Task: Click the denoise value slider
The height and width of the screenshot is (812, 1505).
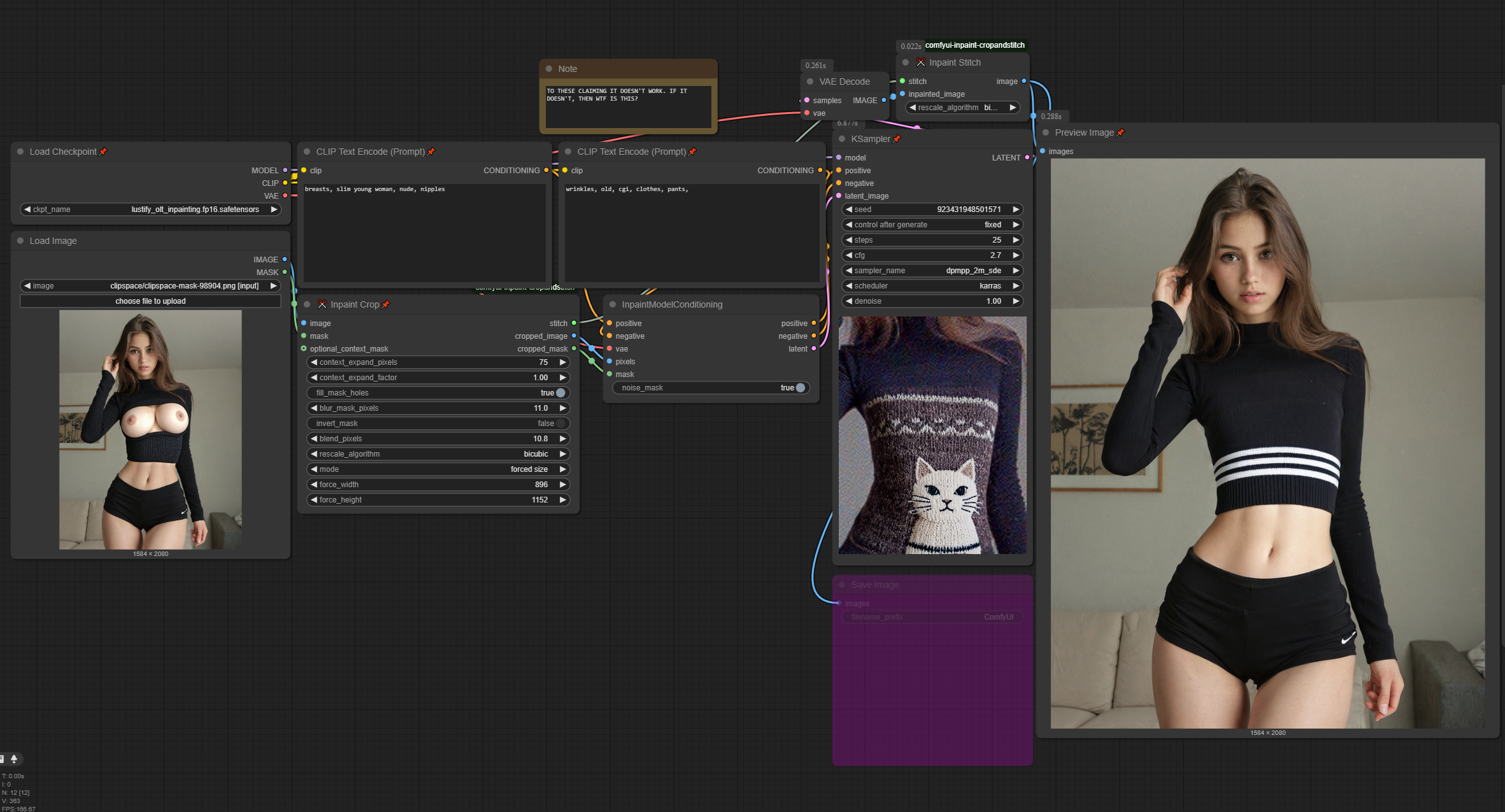Action: [x=932, y=301]
